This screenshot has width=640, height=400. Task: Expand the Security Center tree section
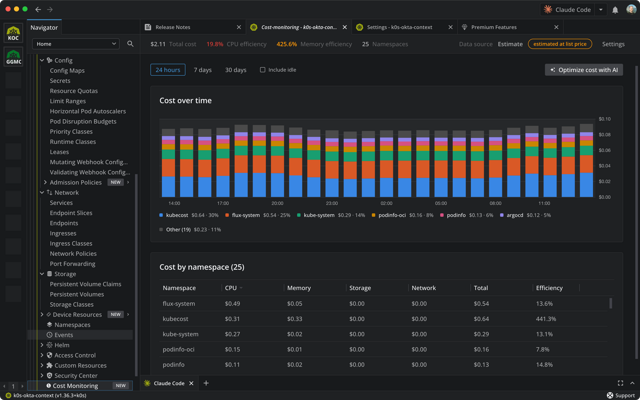[x=42, y=376]
